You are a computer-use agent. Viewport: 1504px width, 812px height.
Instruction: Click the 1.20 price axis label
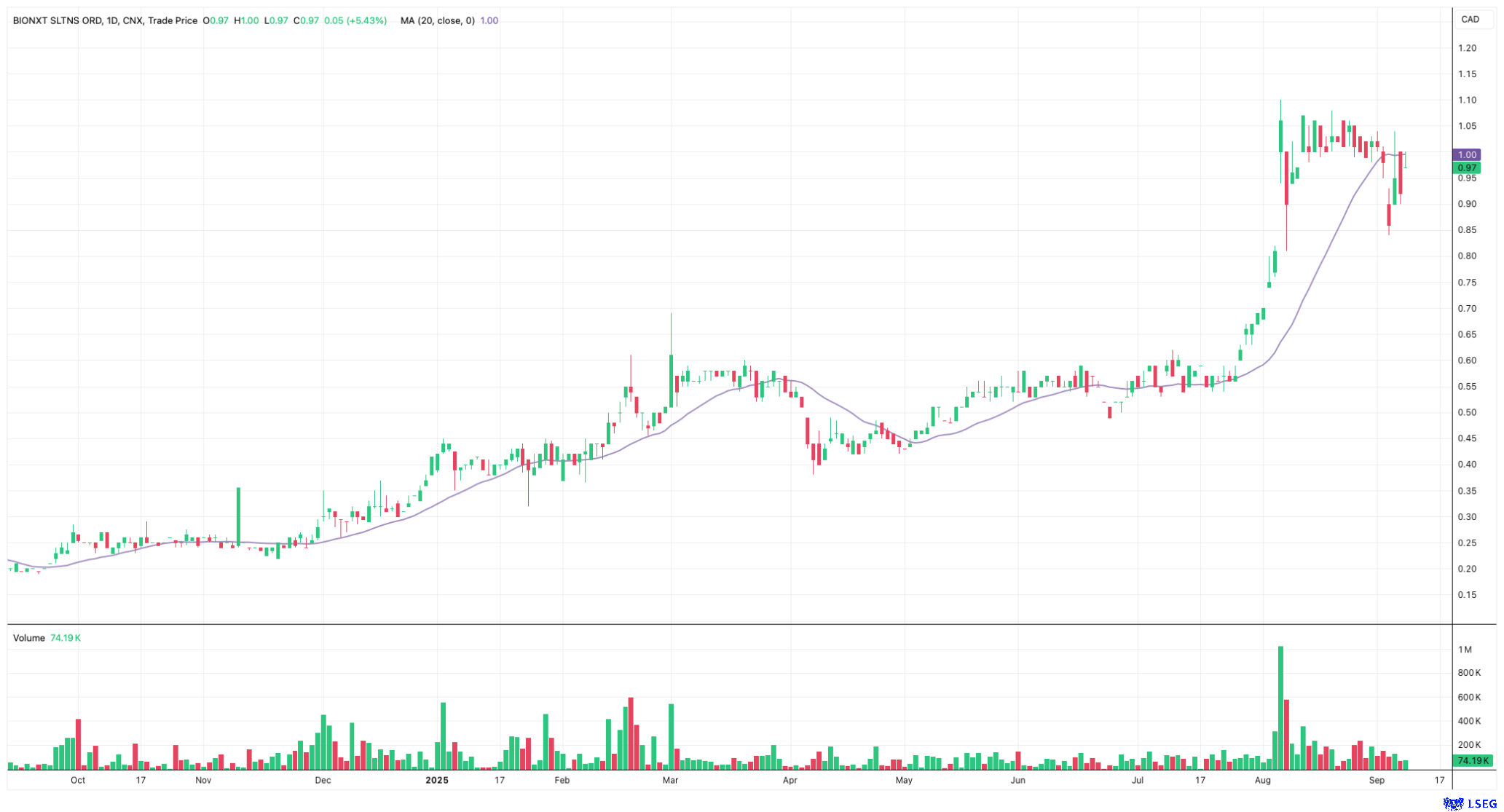coord(1467,48)
